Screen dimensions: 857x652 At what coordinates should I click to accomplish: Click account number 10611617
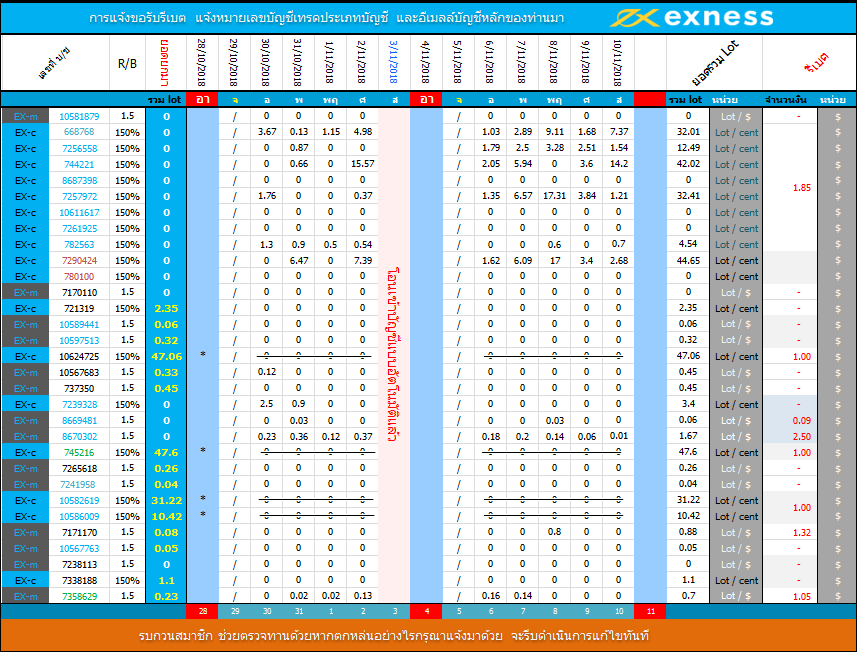[x=79, y=213]
